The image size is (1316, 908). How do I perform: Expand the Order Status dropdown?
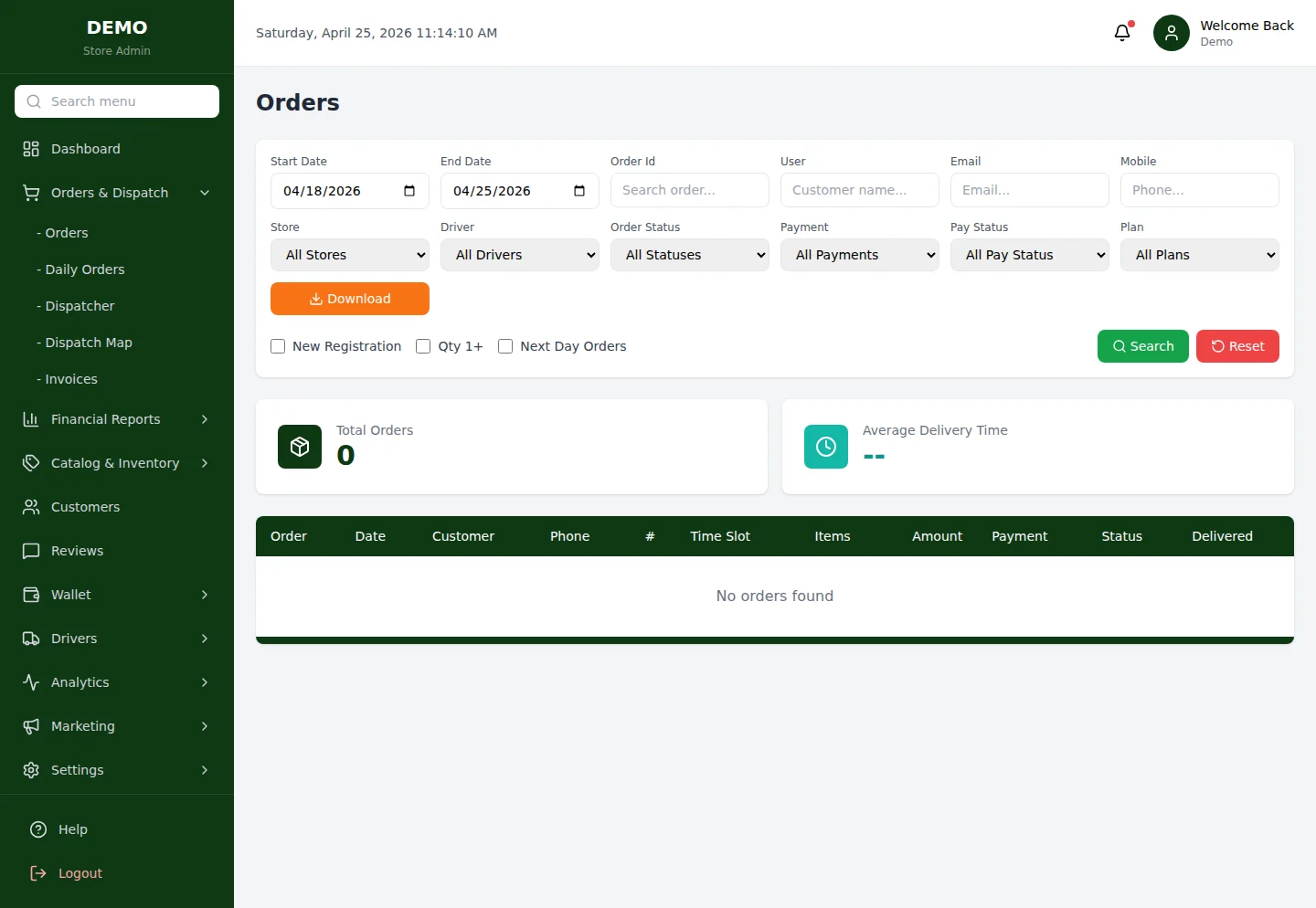click(689, 255)
